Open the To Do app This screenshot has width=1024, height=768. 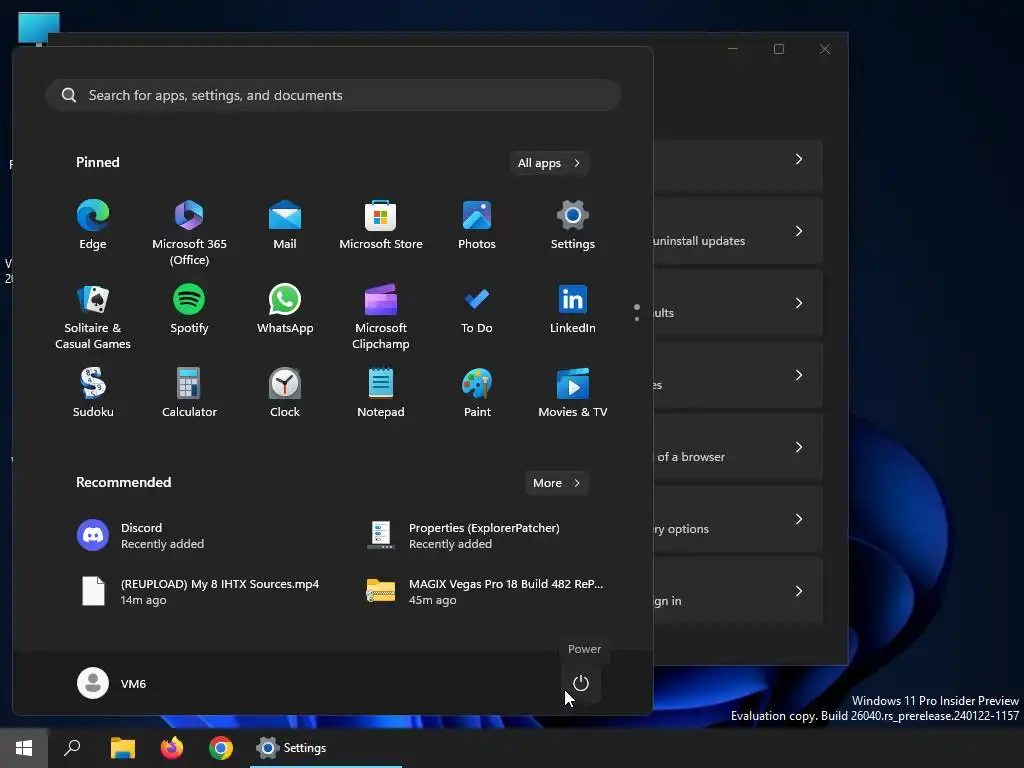point(477,310)
